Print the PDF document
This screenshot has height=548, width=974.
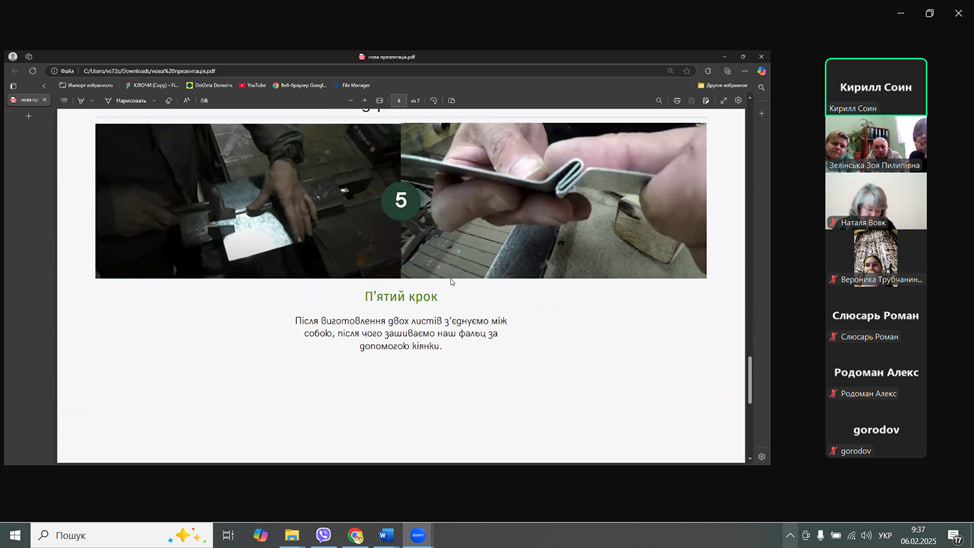677,100
